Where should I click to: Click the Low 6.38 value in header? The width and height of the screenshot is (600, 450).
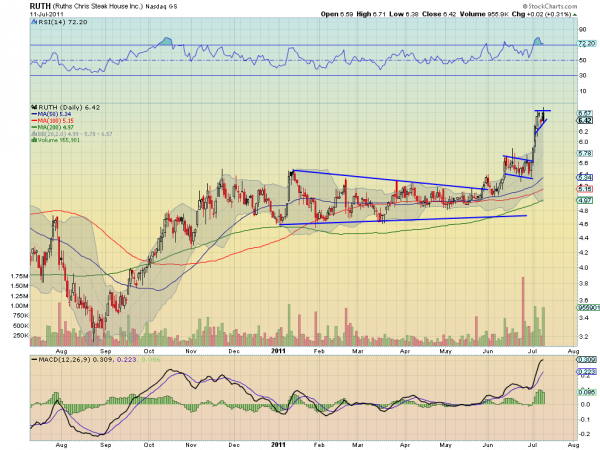coord(404,14)
